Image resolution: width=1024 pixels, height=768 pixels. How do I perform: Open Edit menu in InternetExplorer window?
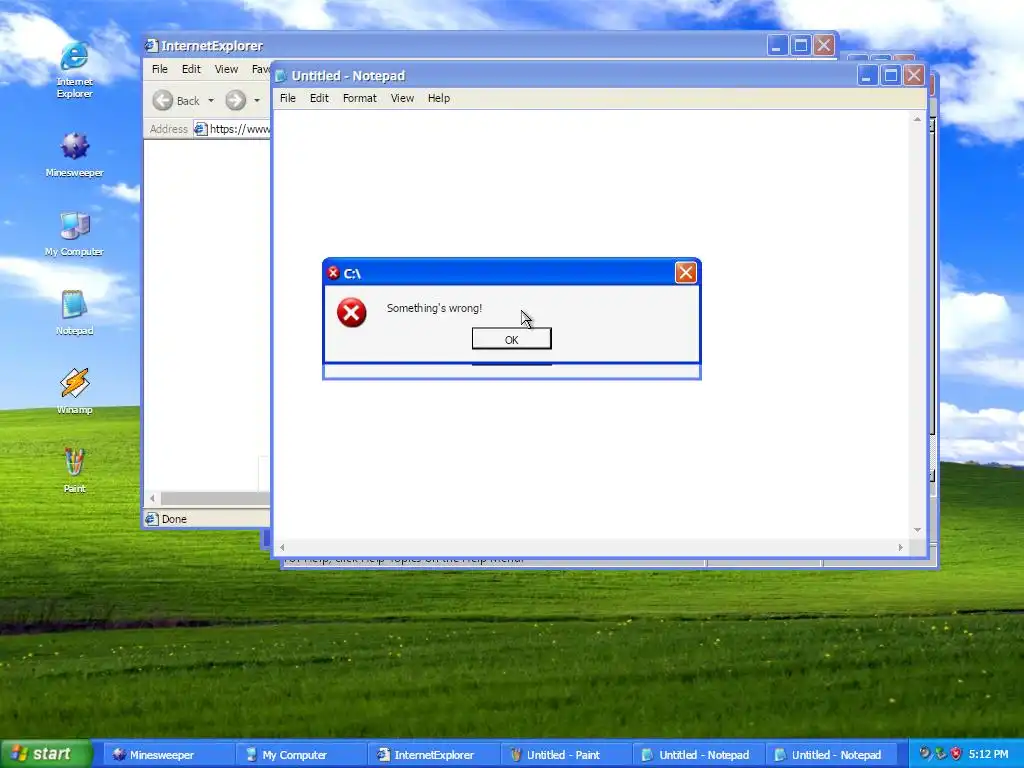pyautogui.click(x=191, y=69)
